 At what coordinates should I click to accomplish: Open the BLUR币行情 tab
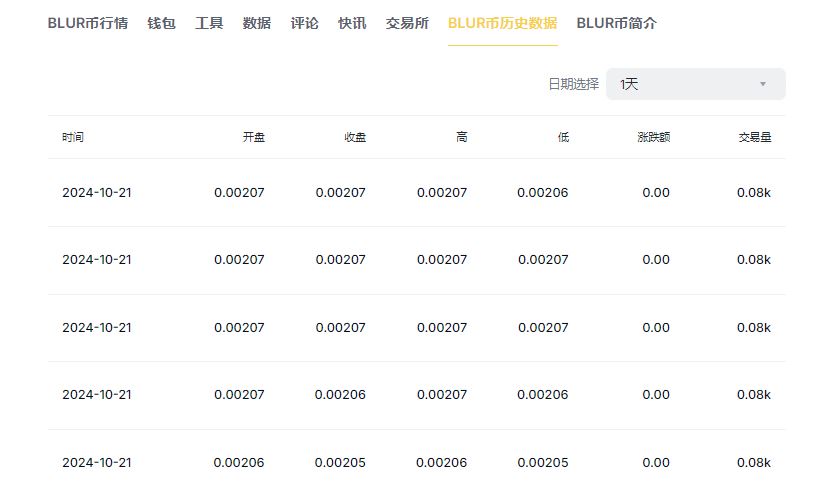88,23
